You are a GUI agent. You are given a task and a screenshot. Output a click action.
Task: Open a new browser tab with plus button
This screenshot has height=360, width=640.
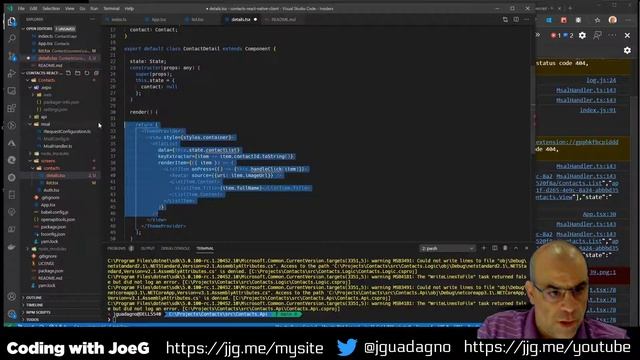click(570, 8)
